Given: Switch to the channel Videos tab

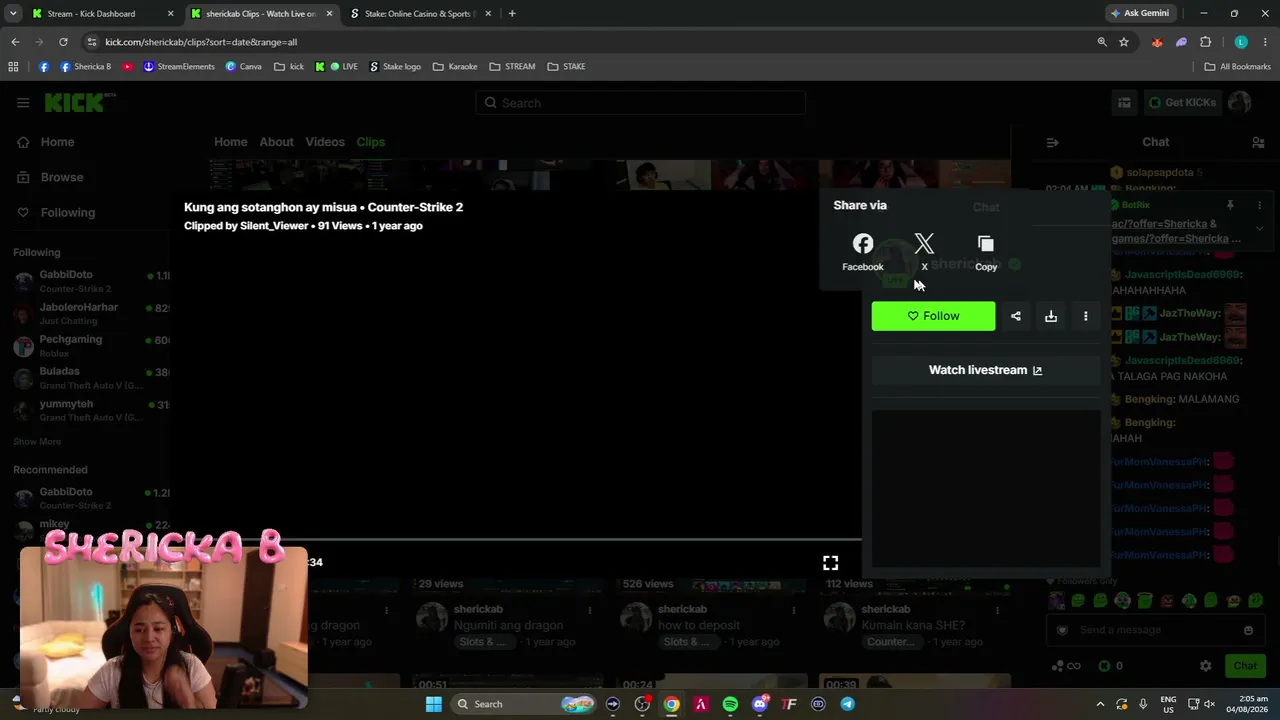Looking at the screenshot, I should tap(325, 142).
